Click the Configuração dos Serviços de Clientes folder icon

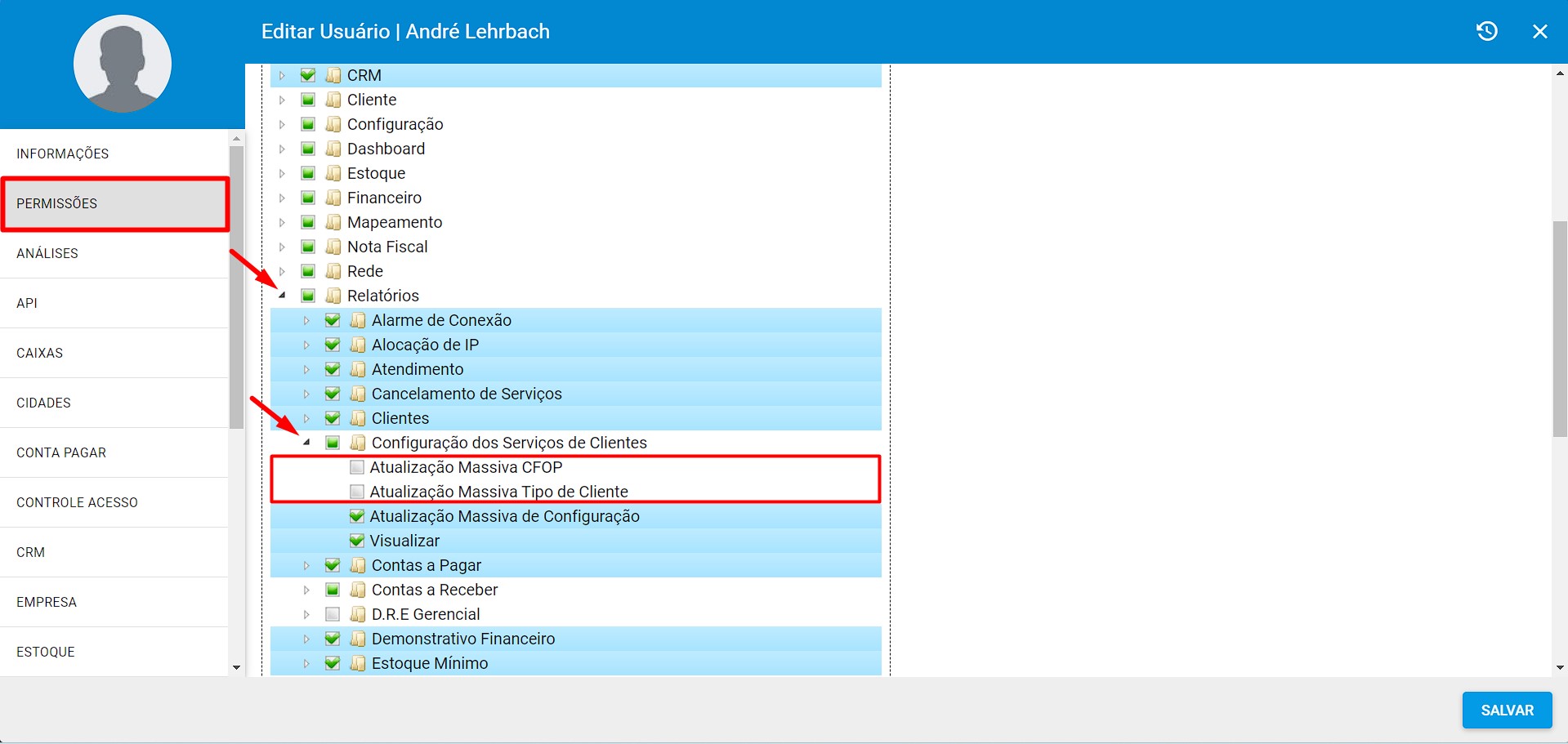[358, 443]
